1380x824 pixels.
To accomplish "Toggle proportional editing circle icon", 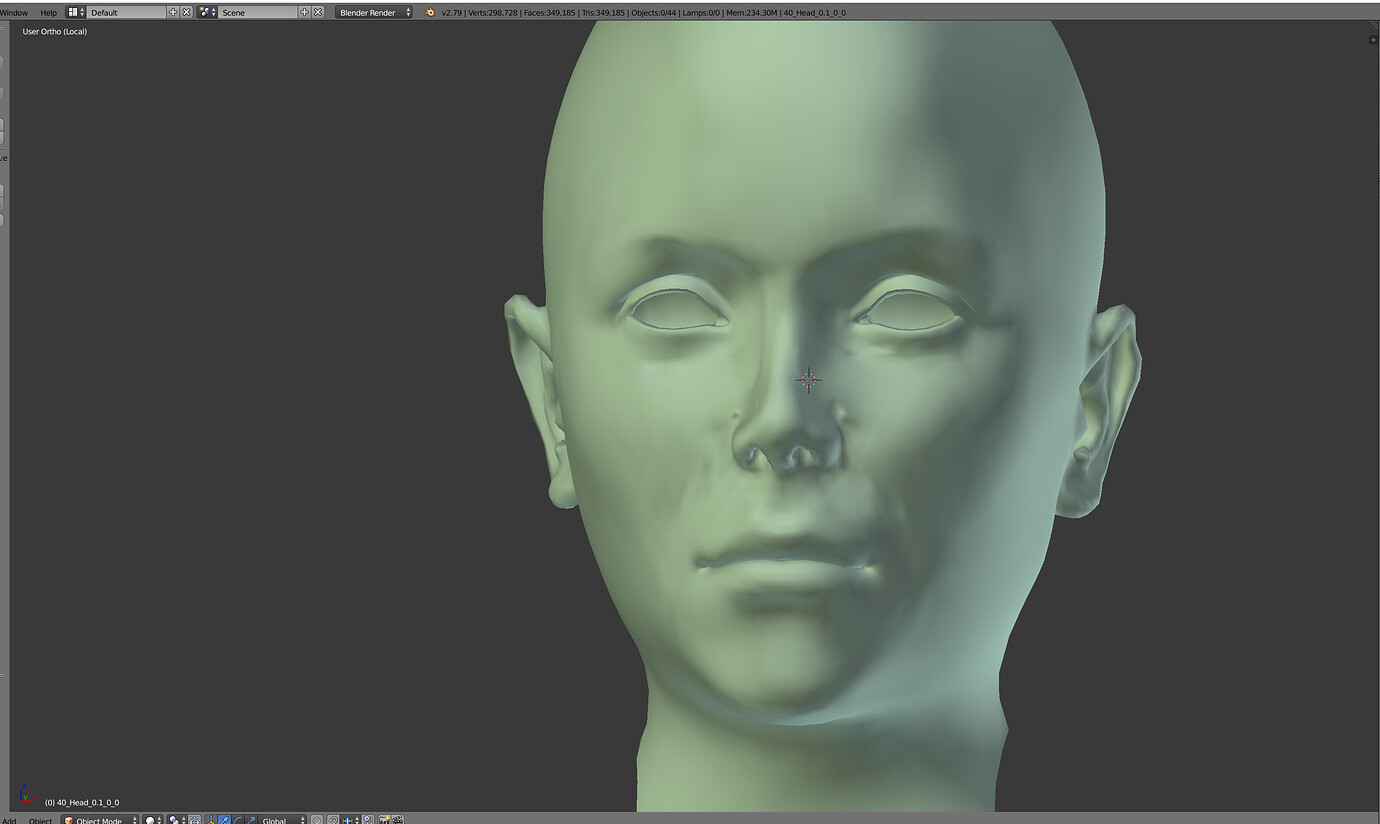I will 317,820.
